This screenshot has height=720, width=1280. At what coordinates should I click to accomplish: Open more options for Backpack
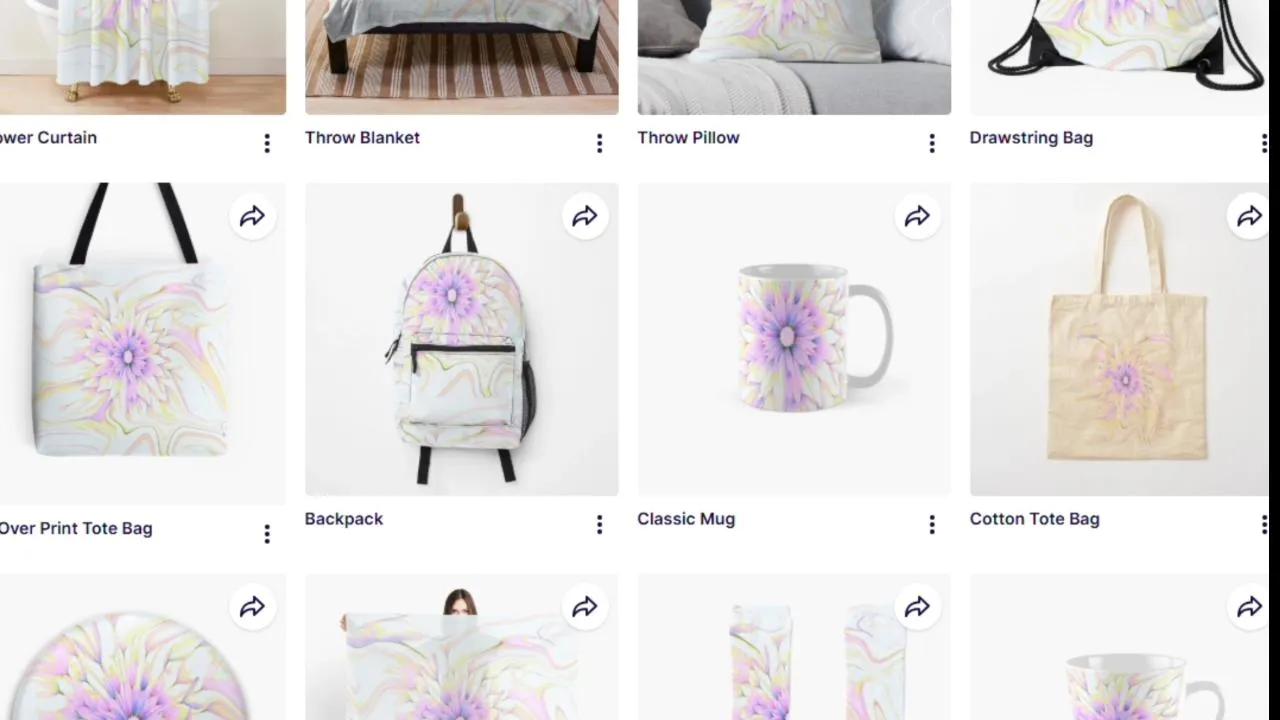point(599,525)
